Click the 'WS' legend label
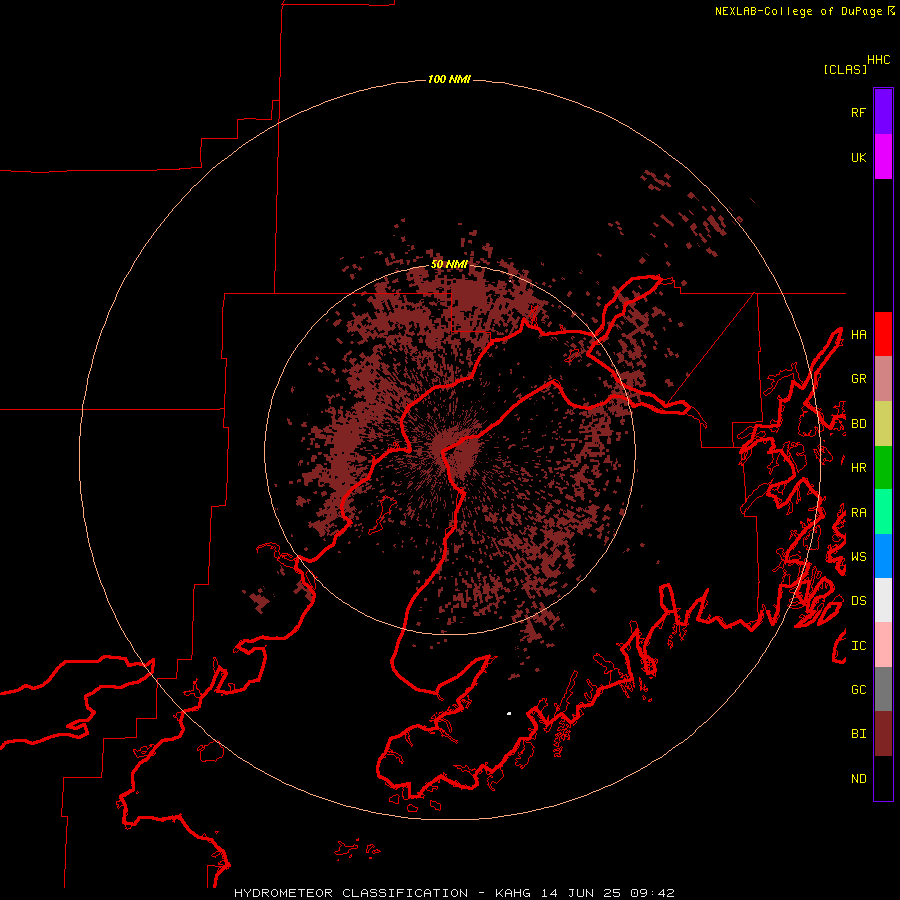 858,557
